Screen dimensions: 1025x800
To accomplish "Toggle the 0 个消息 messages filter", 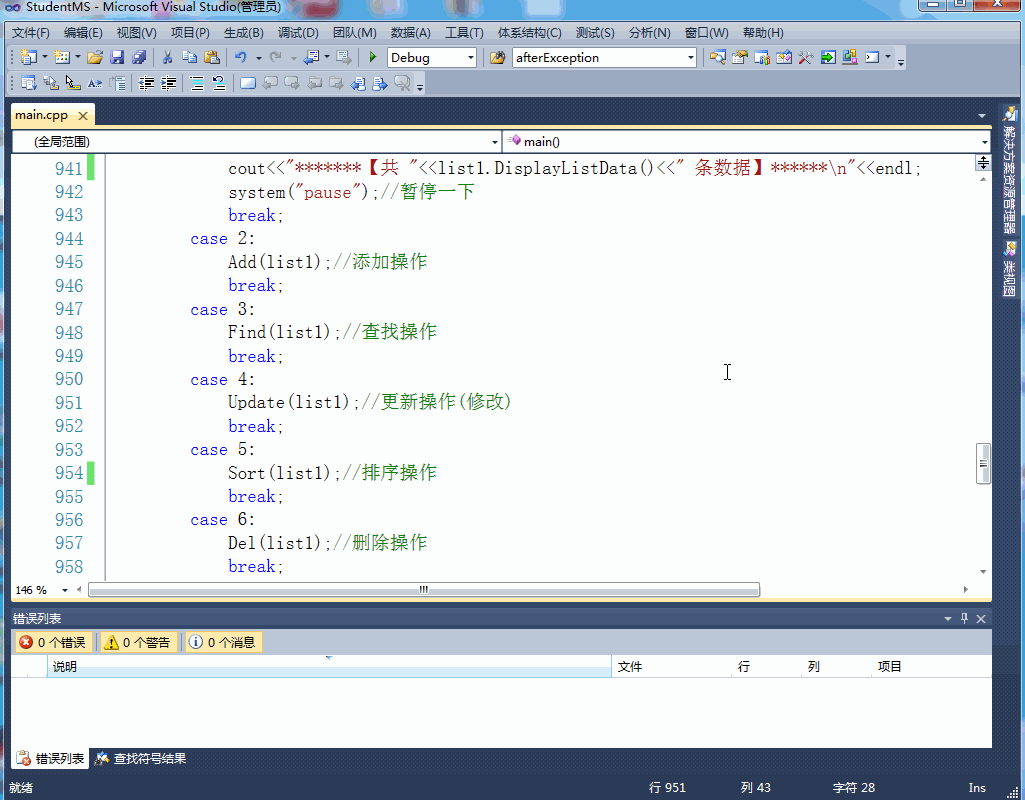I will coord(223,642).
